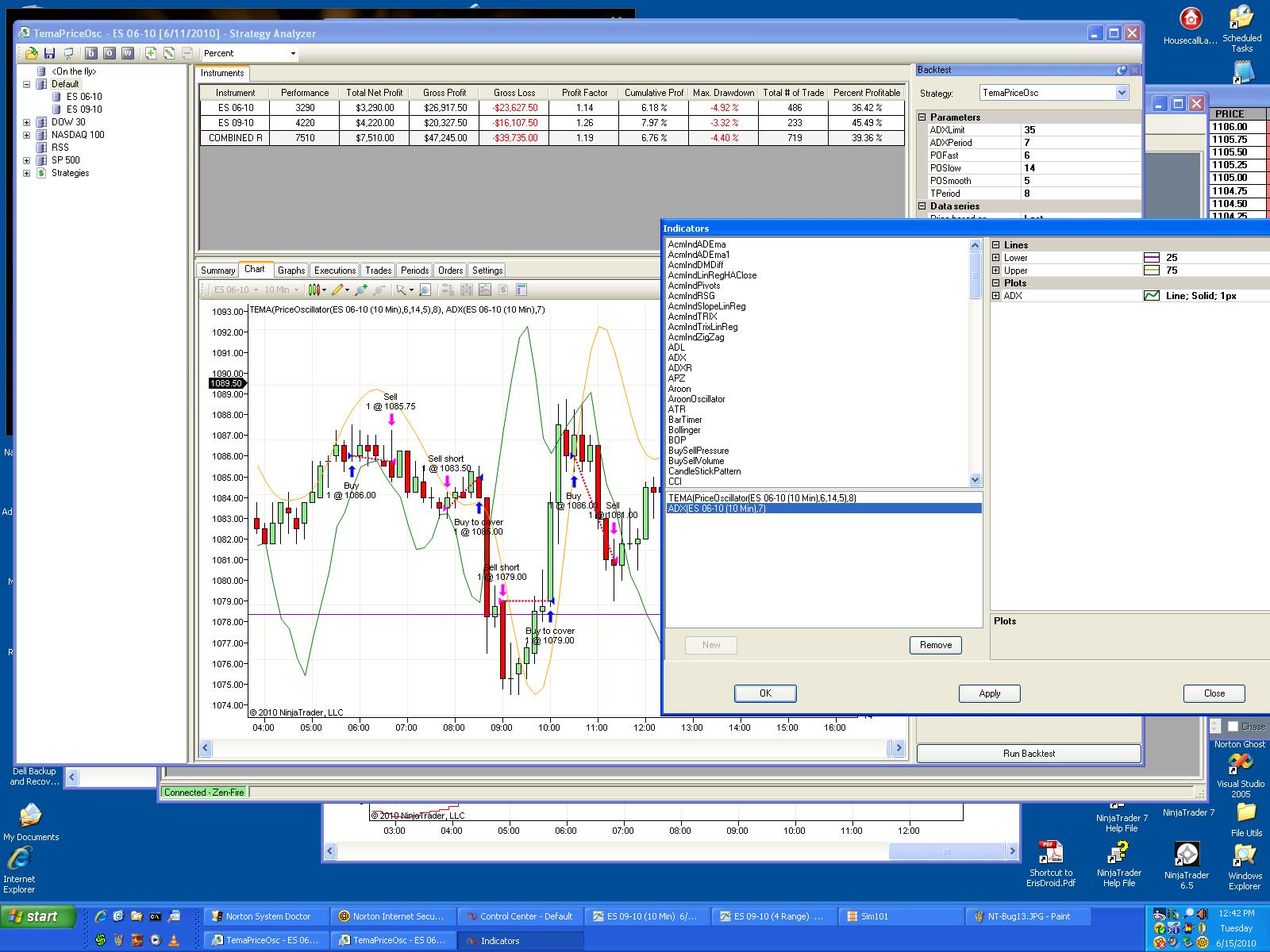The height and width of the screenshot is (952, 1270).
Task: Click the VLC cone quick launch icon
Action: tap(174, 941)
